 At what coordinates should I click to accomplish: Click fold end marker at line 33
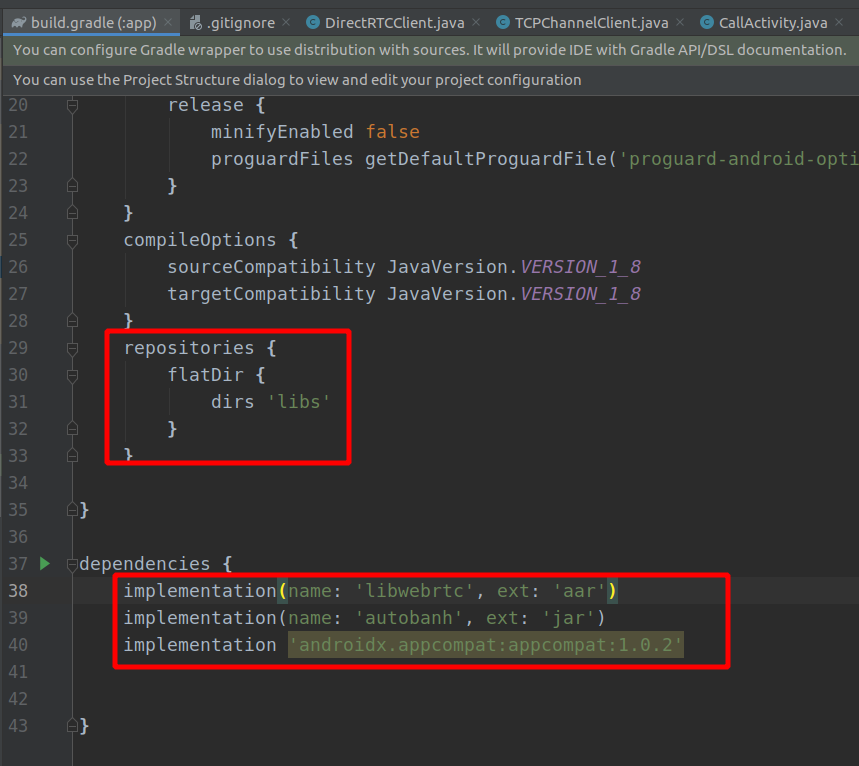pyautogui.click(x=72, y=455)
